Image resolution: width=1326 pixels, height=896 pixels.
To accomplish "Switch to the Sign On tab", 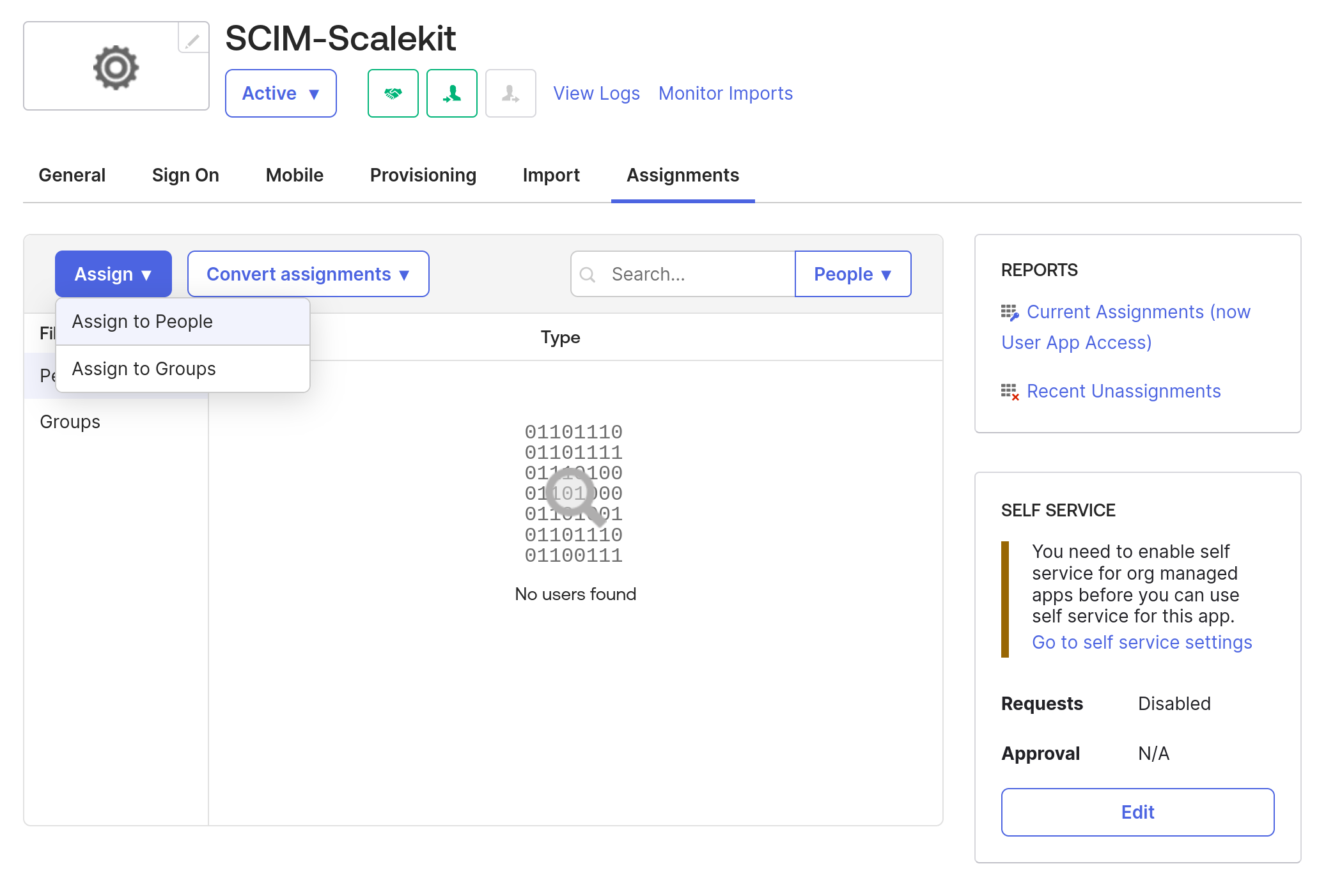I will [x=185, y=174].
